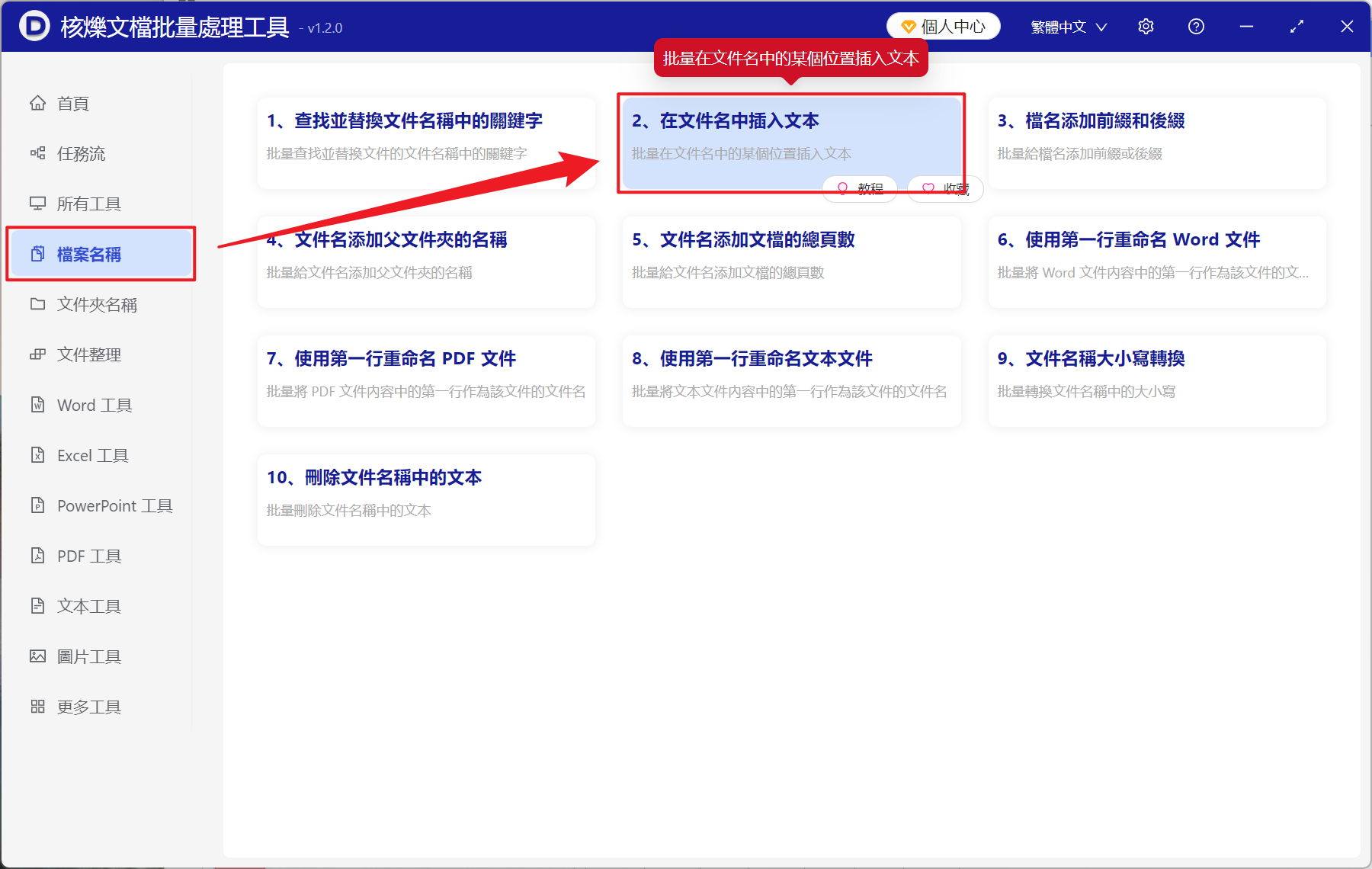
Task: Select the 文本工具 sidebar icon
Action: 87,606
